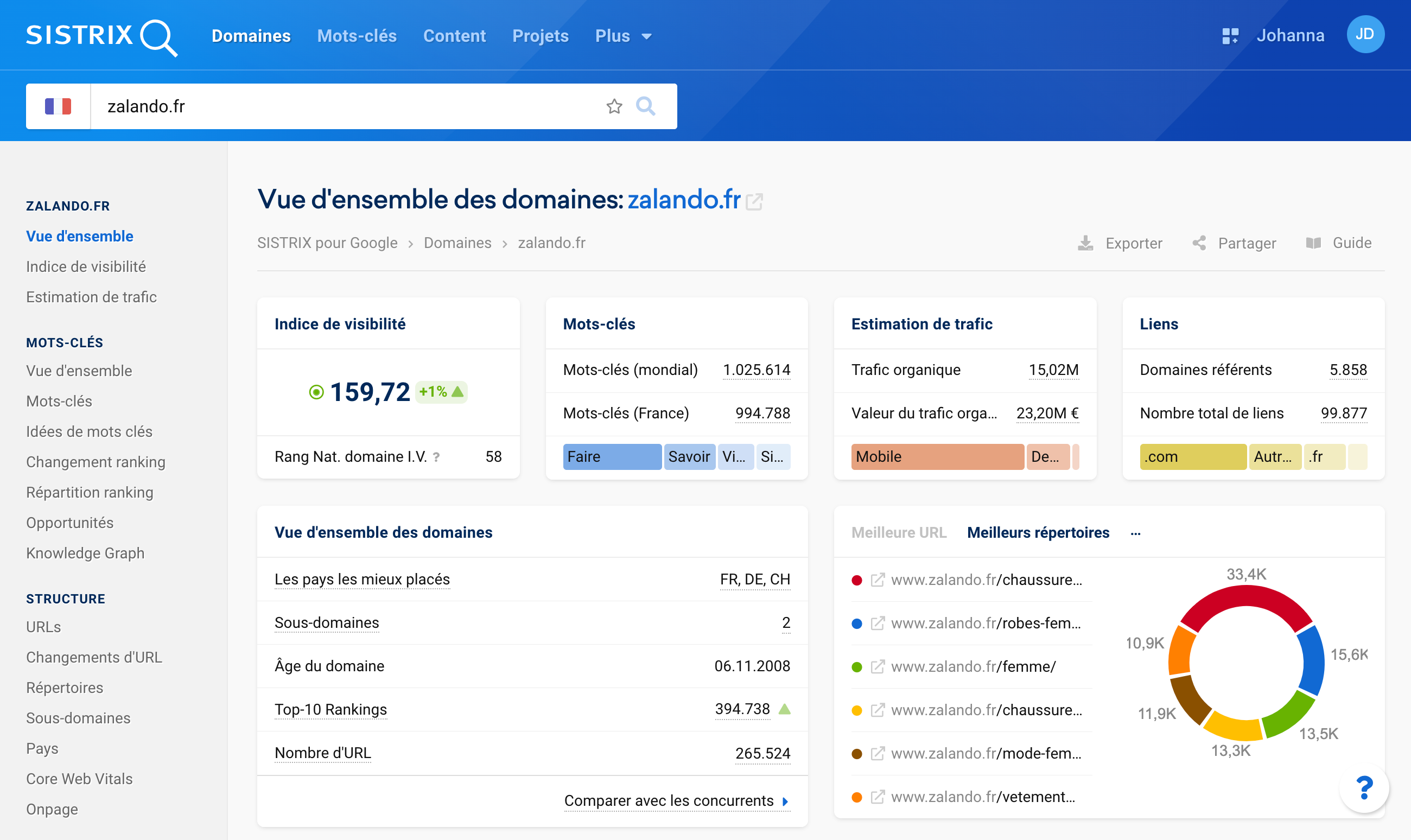
Task: Click the green visibility index circle icon
Action: 316,392
